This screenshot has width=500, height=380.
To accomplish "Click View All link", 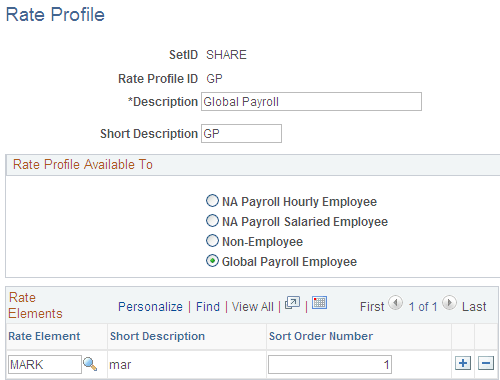I will click(252, 307).
